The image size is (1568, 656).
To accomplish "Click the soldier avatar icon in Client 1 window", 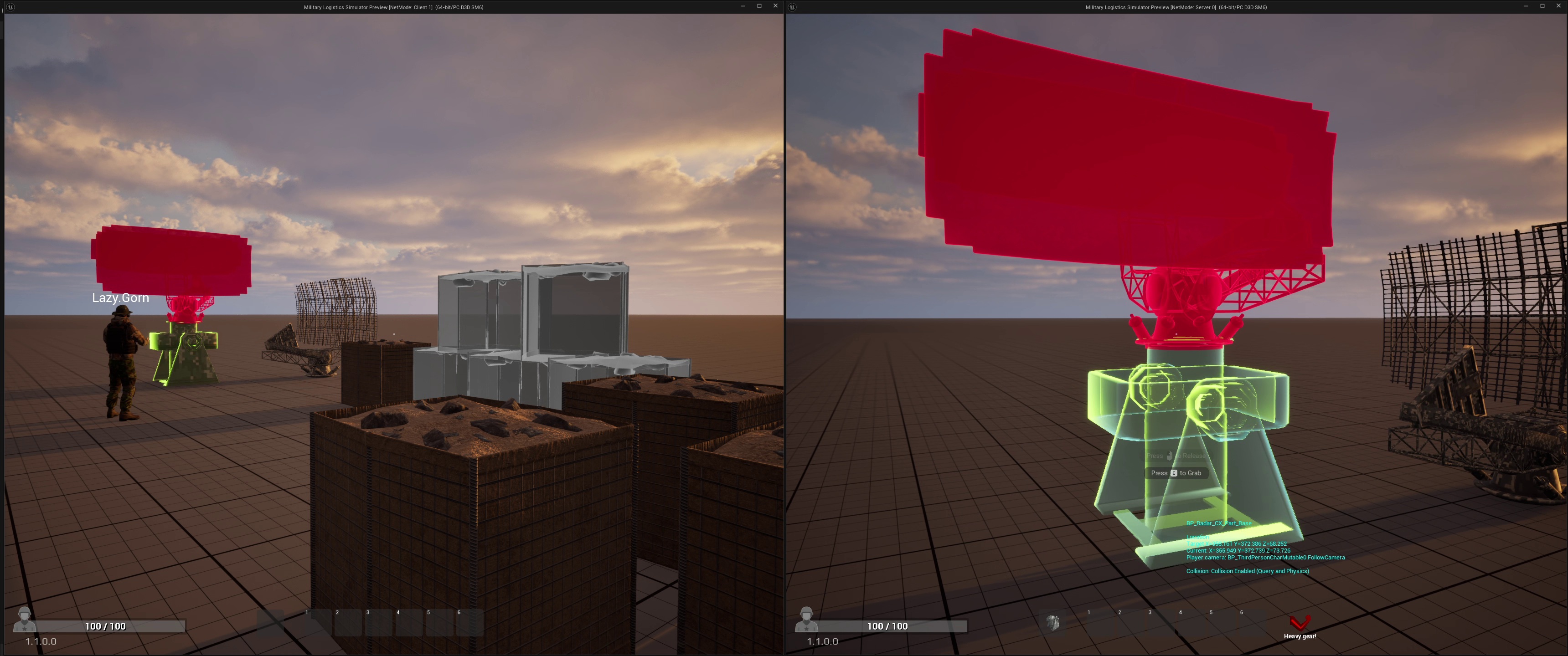I will point(24,619).
